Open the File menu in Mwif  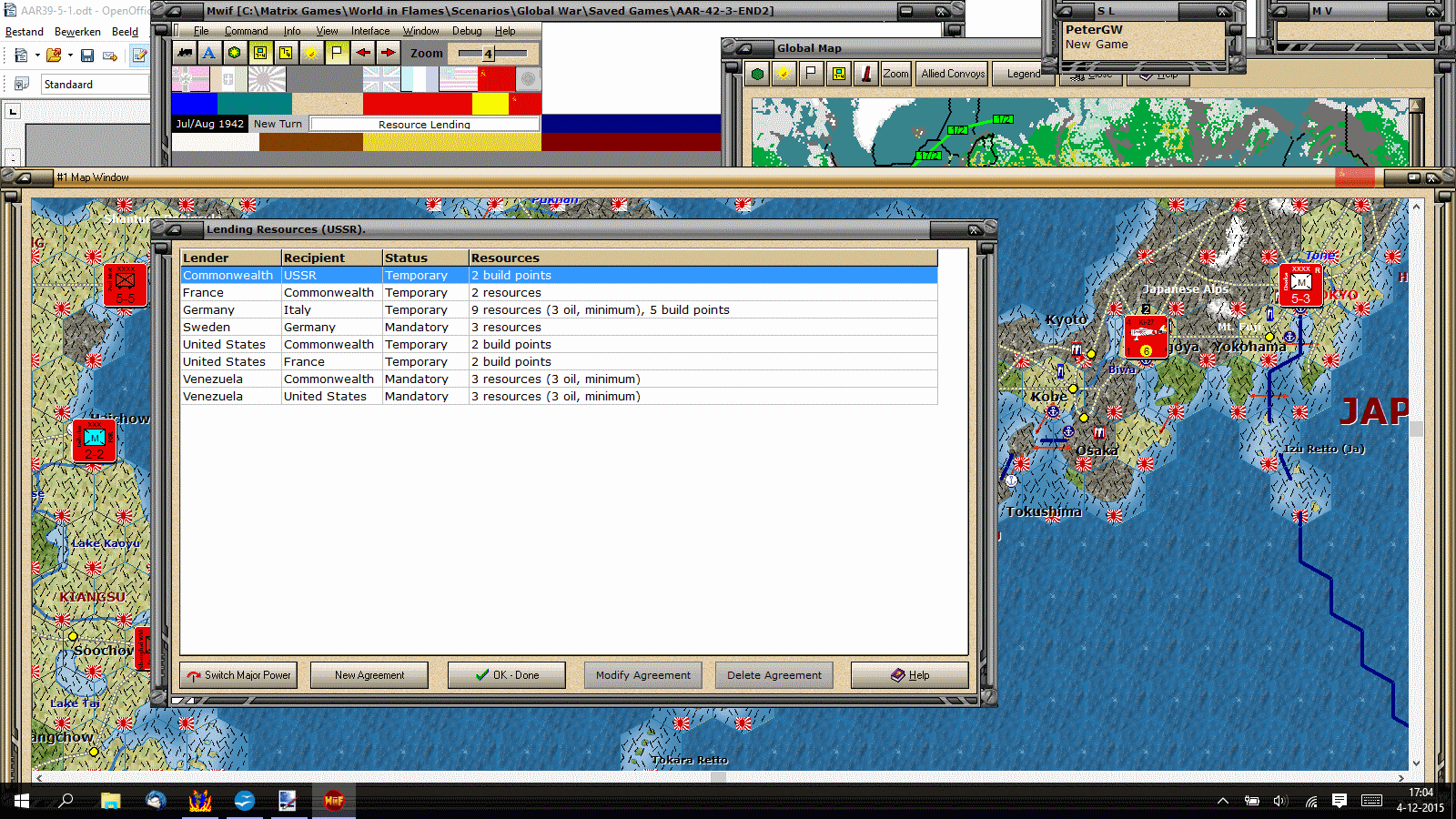(201, 31)
